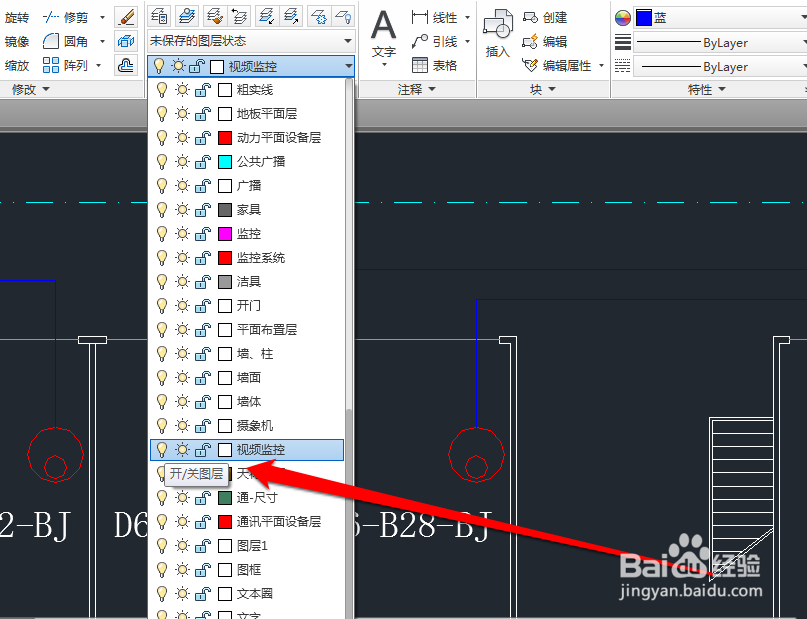This screenshot has height=619, width=807.
Task: Open the layer state dropdown 未保存的图层状态
Action: click(251, 41)
